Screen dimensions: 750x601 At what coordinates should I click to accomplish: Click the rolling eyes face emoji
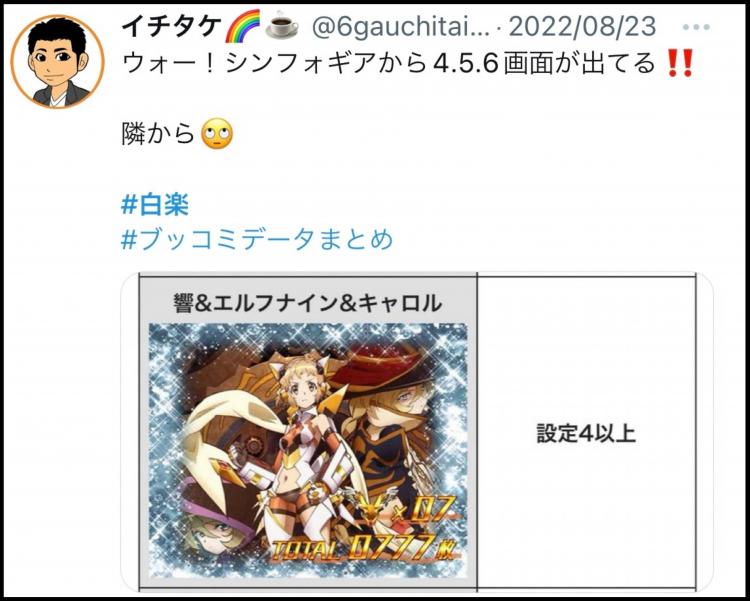coord(217,134)
